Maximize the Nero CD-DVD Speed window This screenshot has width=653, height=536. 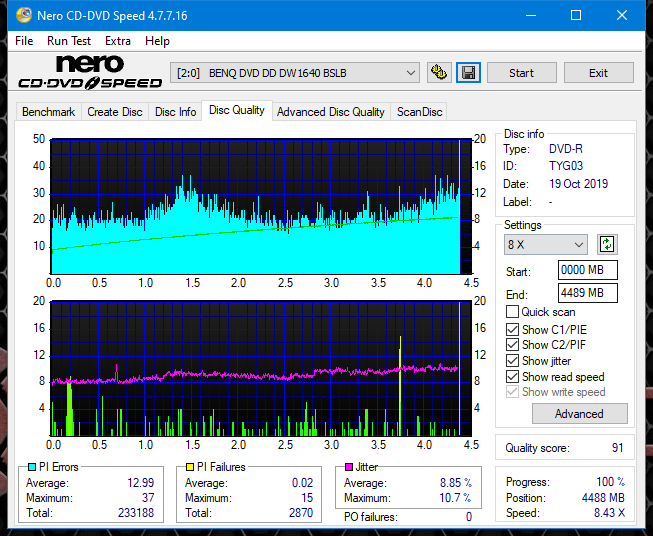[576, 15]
